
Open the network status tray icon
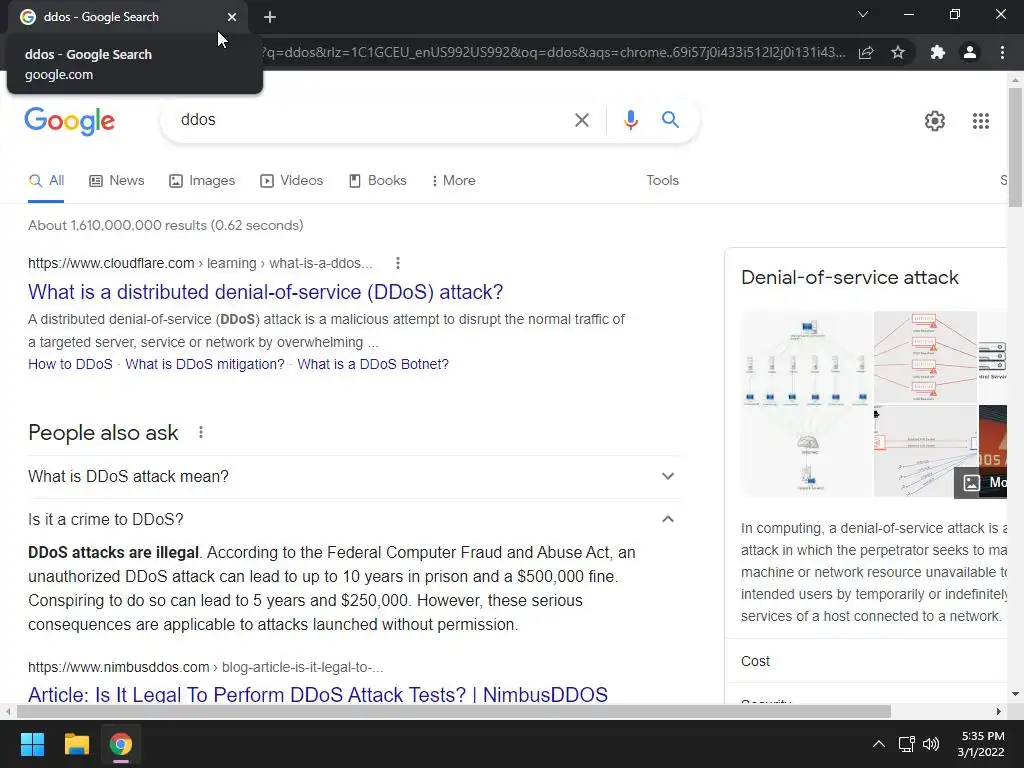906,744
